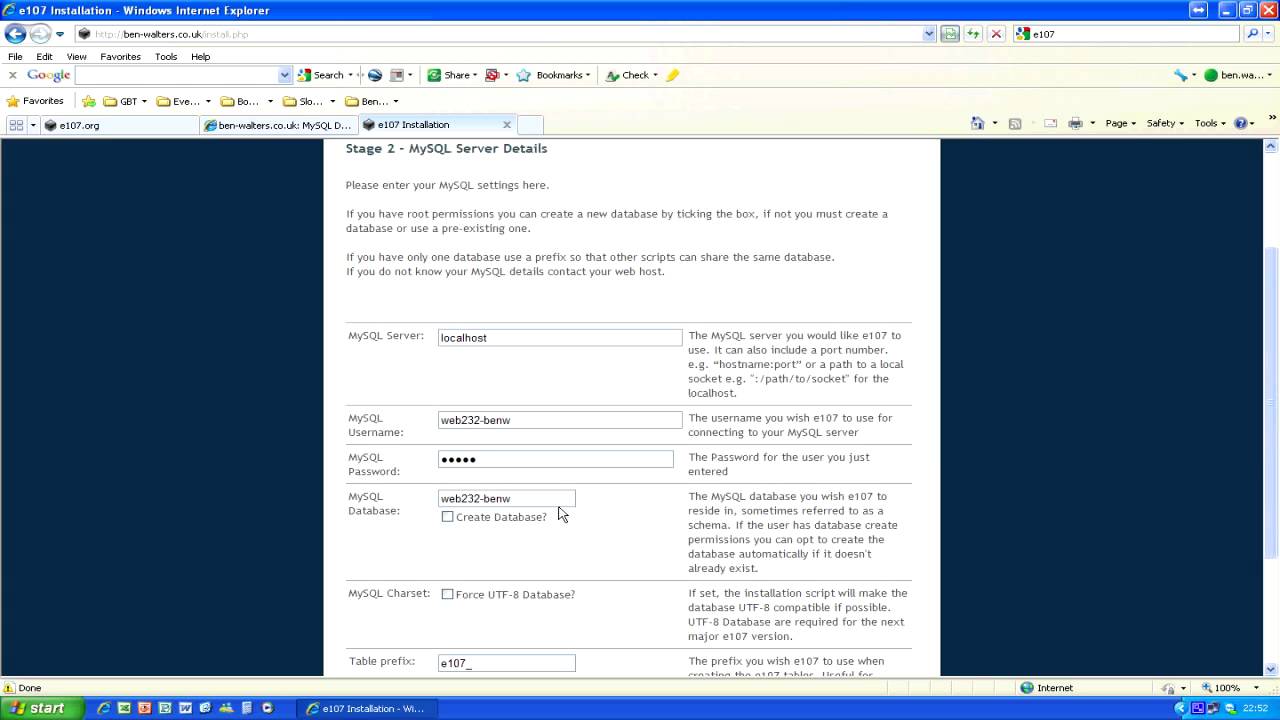Click Add to Favorites Bar star icon
Screen dimensions: 1280x720
89,101
